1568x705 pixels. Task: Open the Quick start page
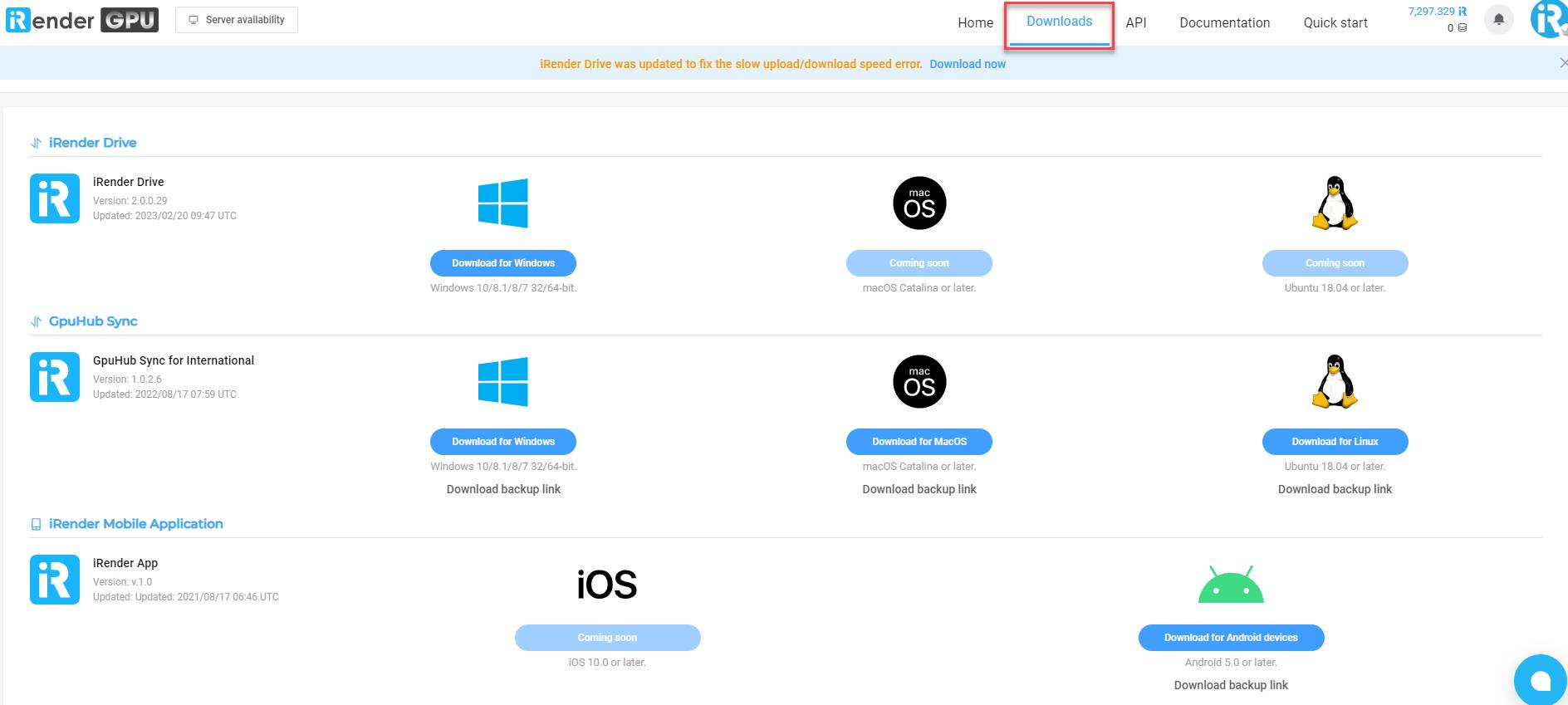pyautogui.click(x=1335, y=22)
